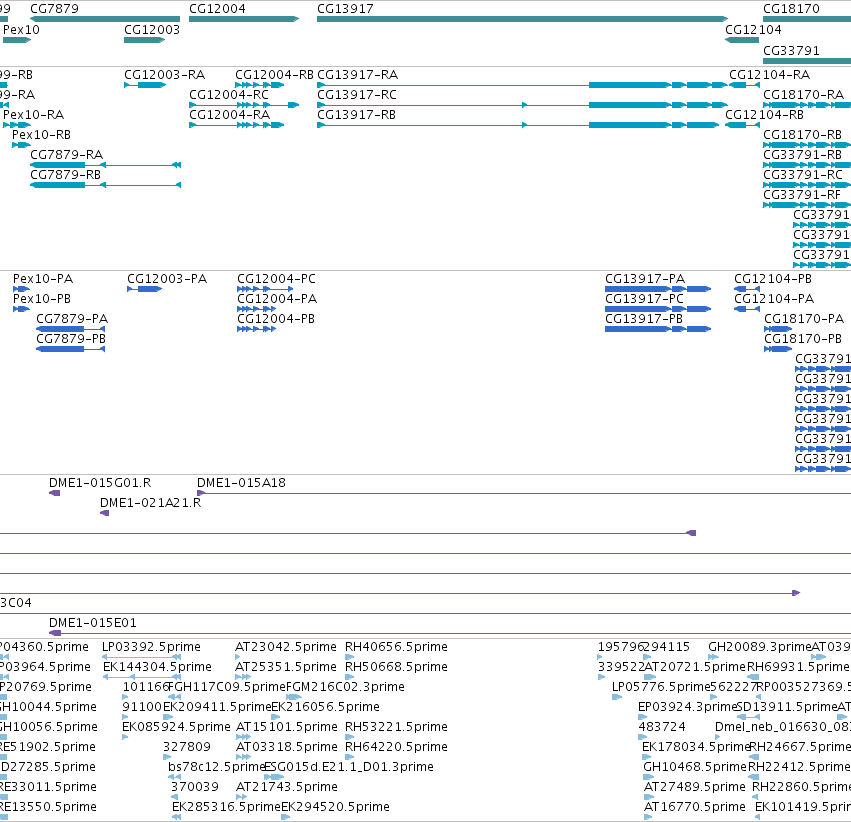The image size is (851, 822).
Task: Open the CG12003 gene entry
Action: click(144, 40)
